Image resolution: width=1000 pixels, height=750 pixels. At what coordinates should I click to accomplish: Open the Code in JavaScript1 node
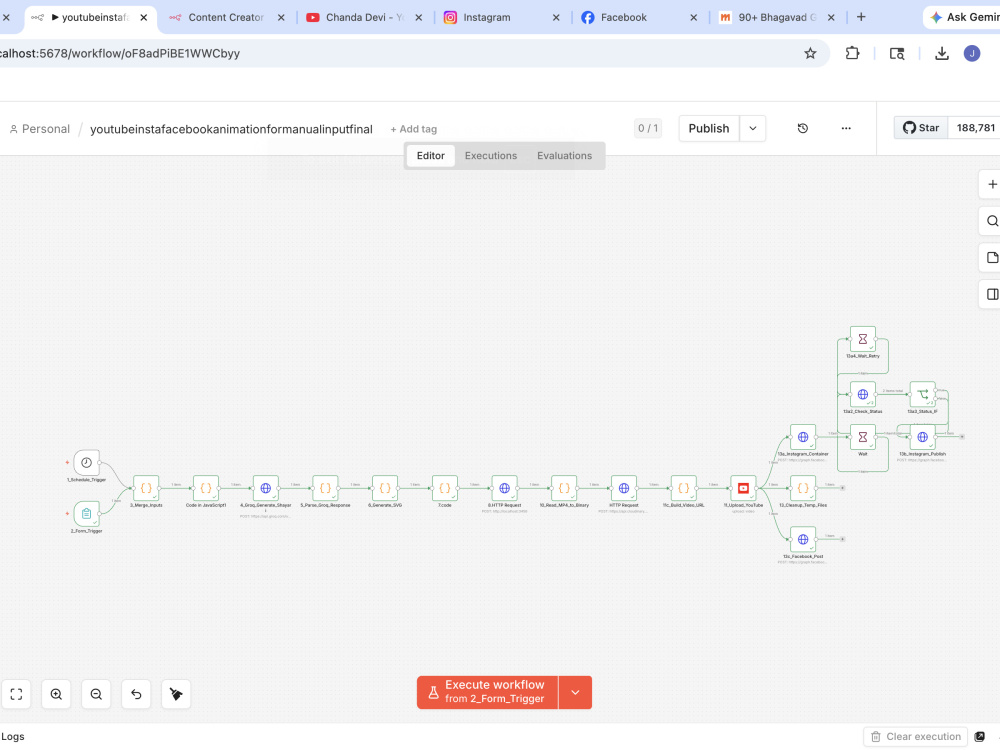click(205, 488)
